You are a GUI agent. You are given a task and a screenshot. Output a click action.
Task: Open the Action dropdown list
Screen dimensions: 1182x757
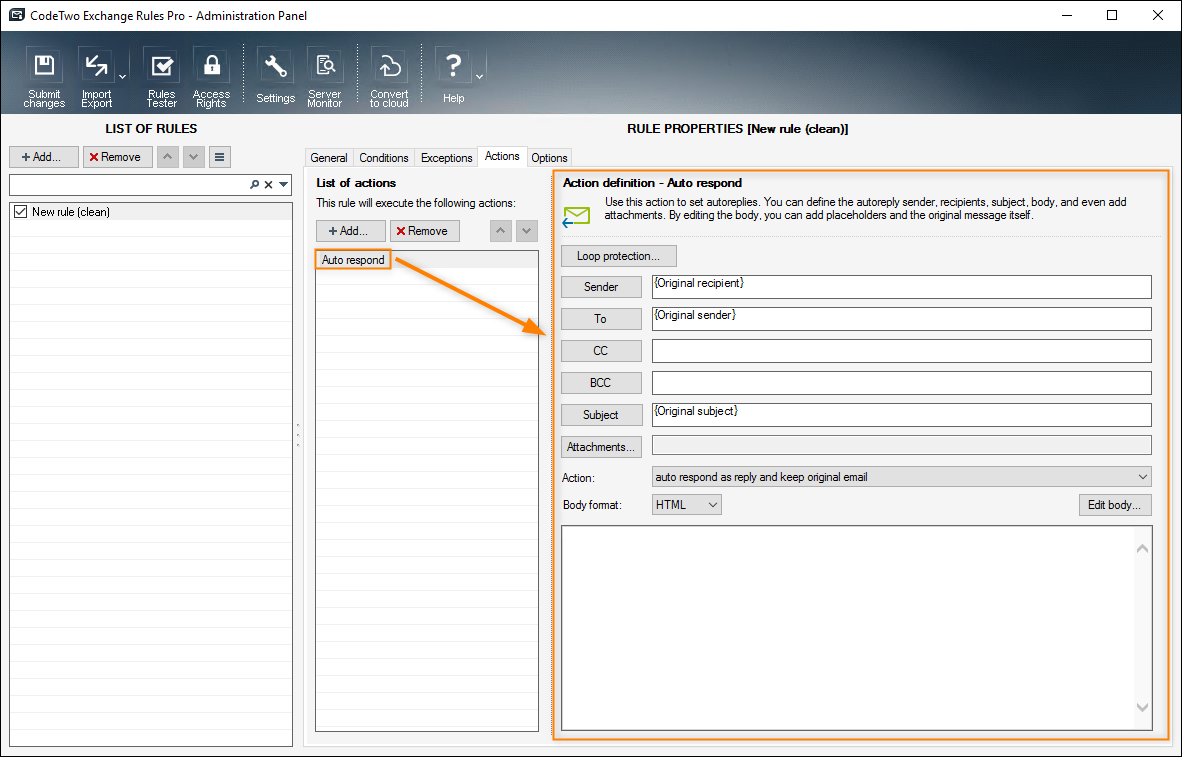[902, 477]
